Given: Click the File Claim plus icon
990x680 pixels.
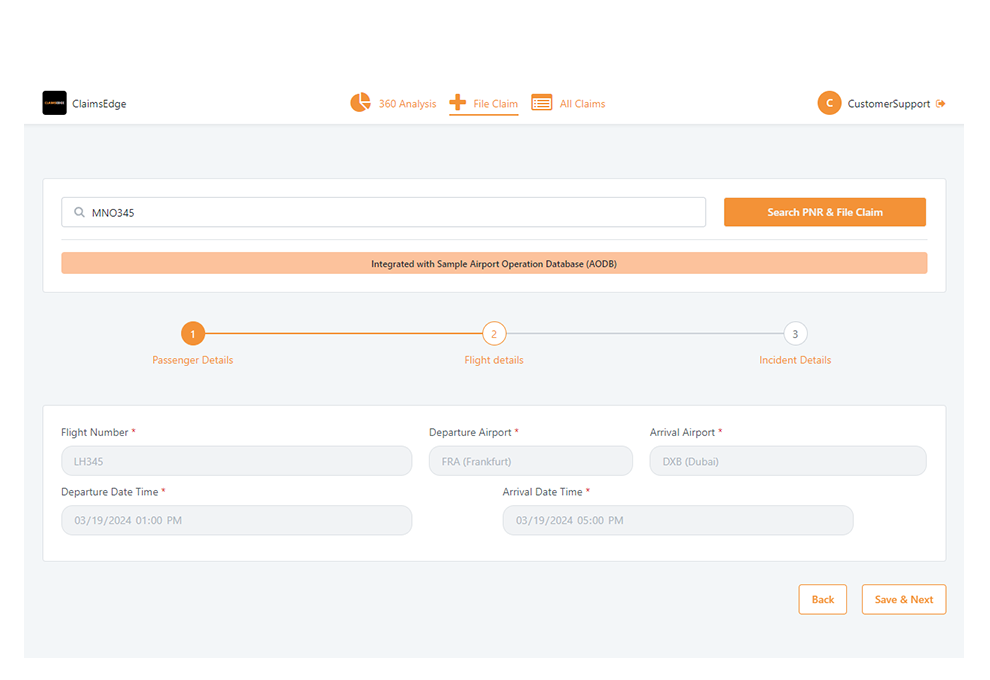Looking at the screenshot, I should tap(458, 102).
